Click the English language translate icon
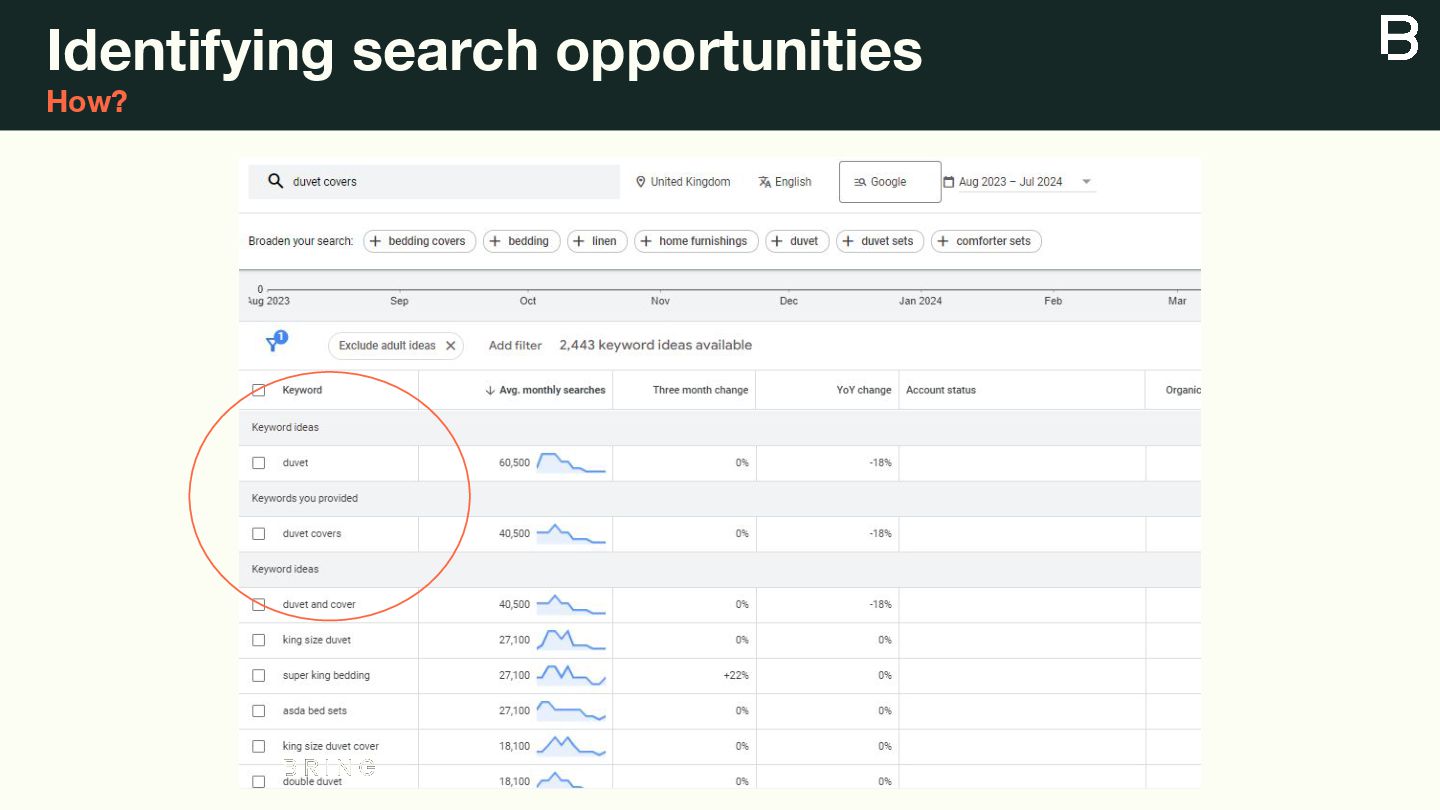The width and height of the screenshot is (1440, 810). (x=765, y=182)
